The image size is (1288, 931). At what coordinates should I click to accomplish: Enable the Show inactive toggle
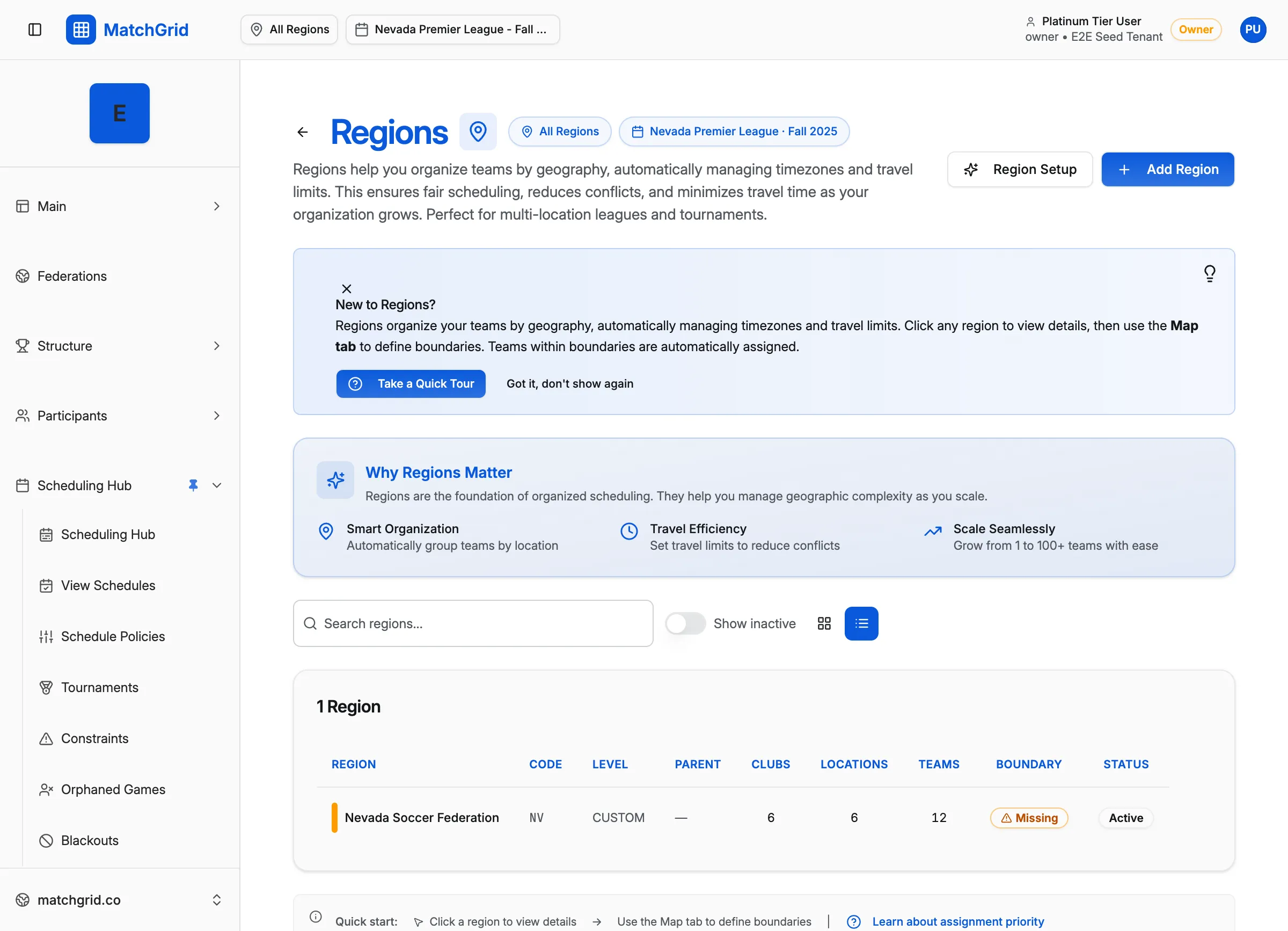click(x=685, y=623)
